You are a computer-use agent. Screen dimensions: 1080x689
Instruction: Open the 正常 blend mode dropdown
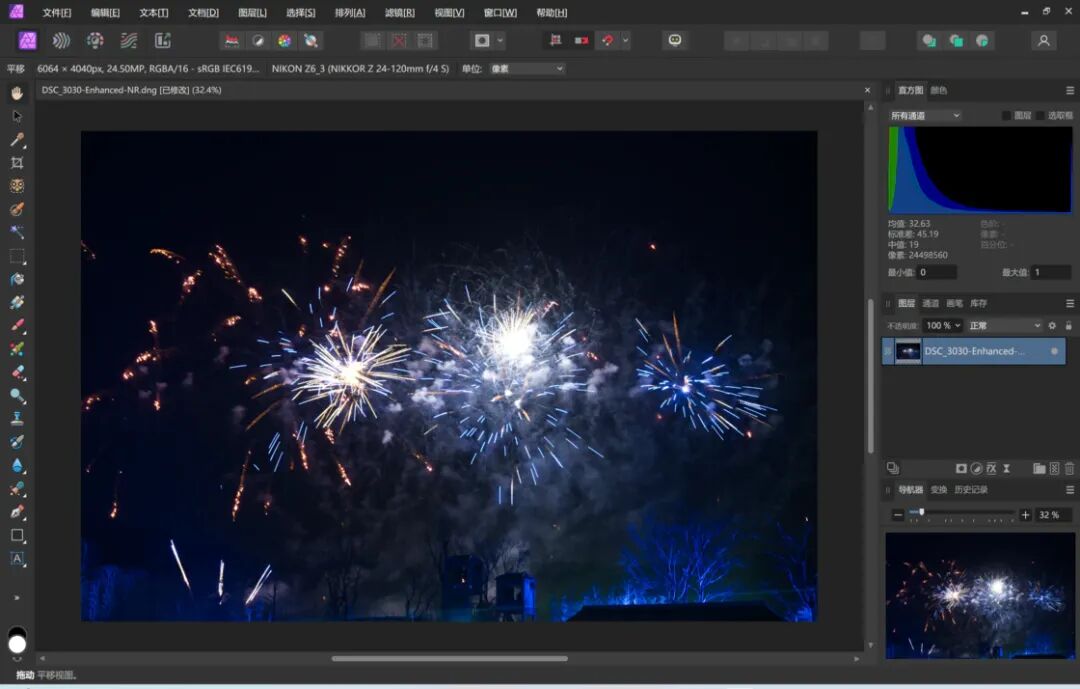click(x=1005, y=325)
